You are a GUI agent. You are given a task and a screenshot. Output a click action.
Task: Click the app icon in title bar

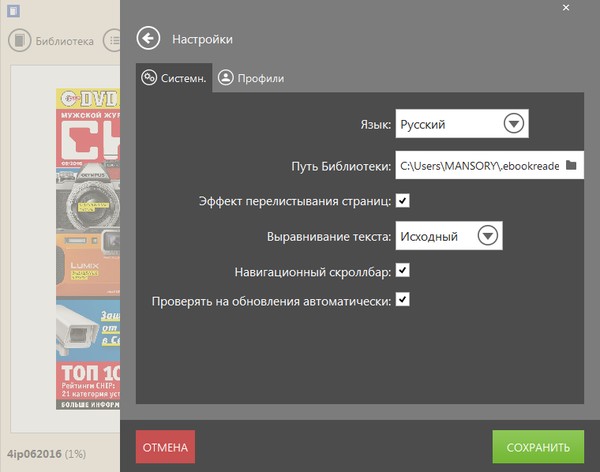coord(12,10)
